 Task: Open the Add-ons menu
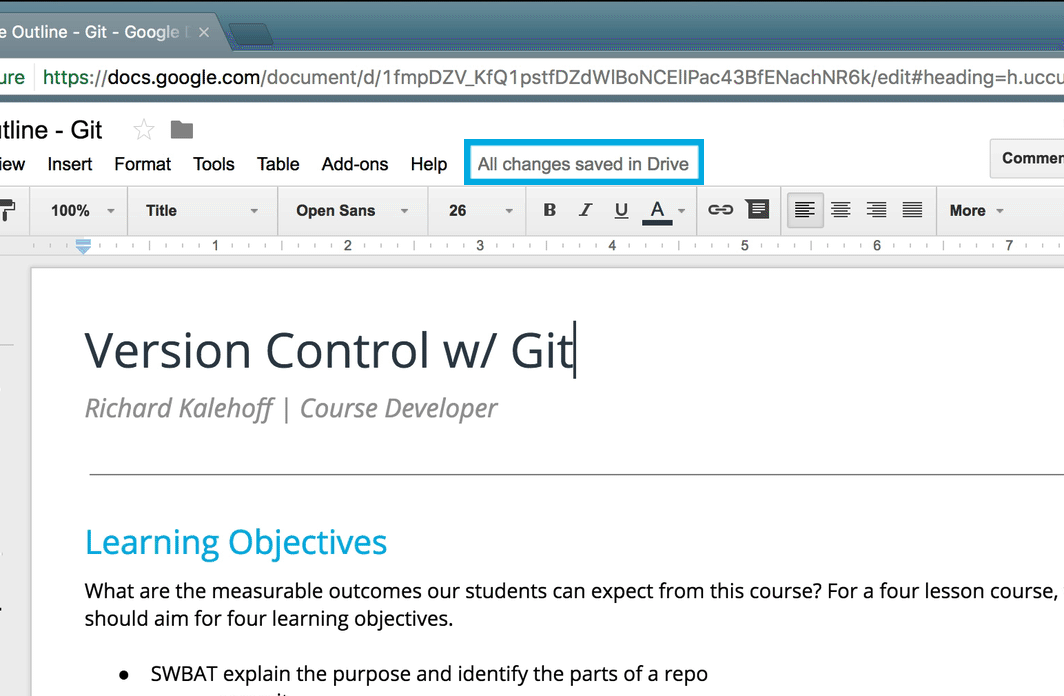pos(354,164)
